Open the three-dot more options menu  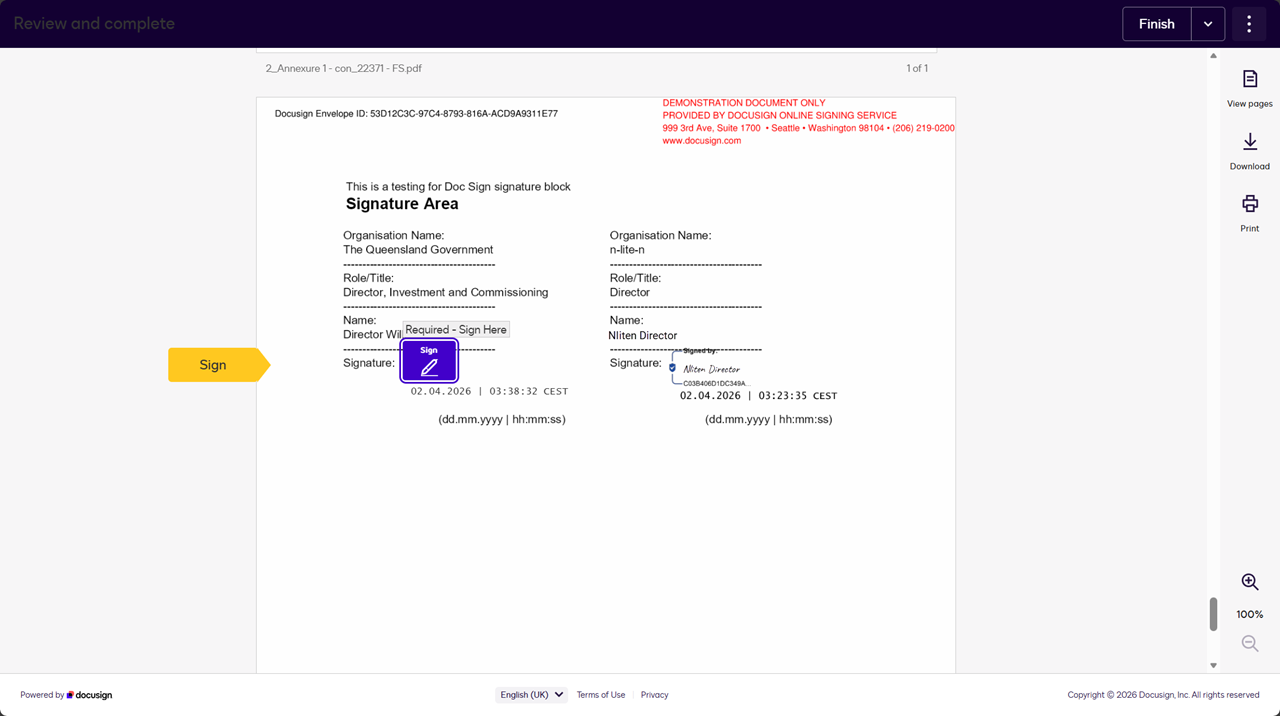(1249, 24)
